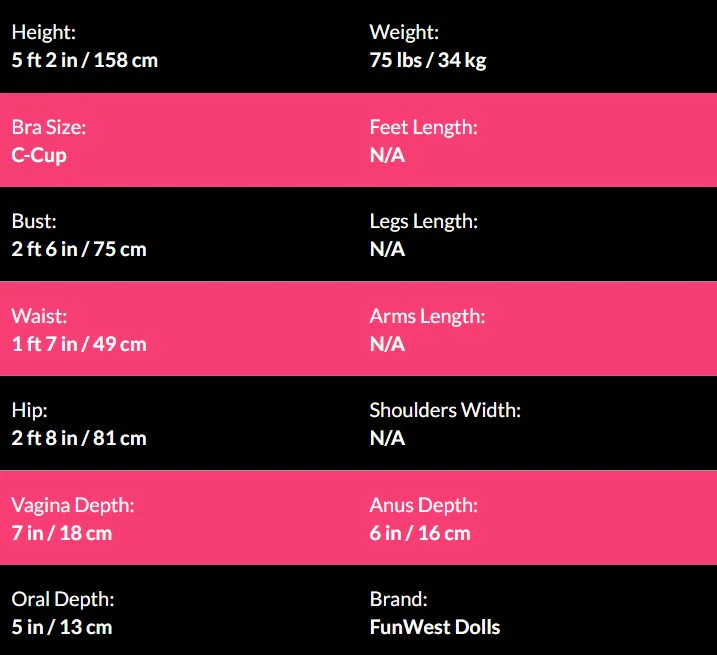717x655 pixels.
Task: Click the Legs Length label
Action: click(x=423, y=221)
